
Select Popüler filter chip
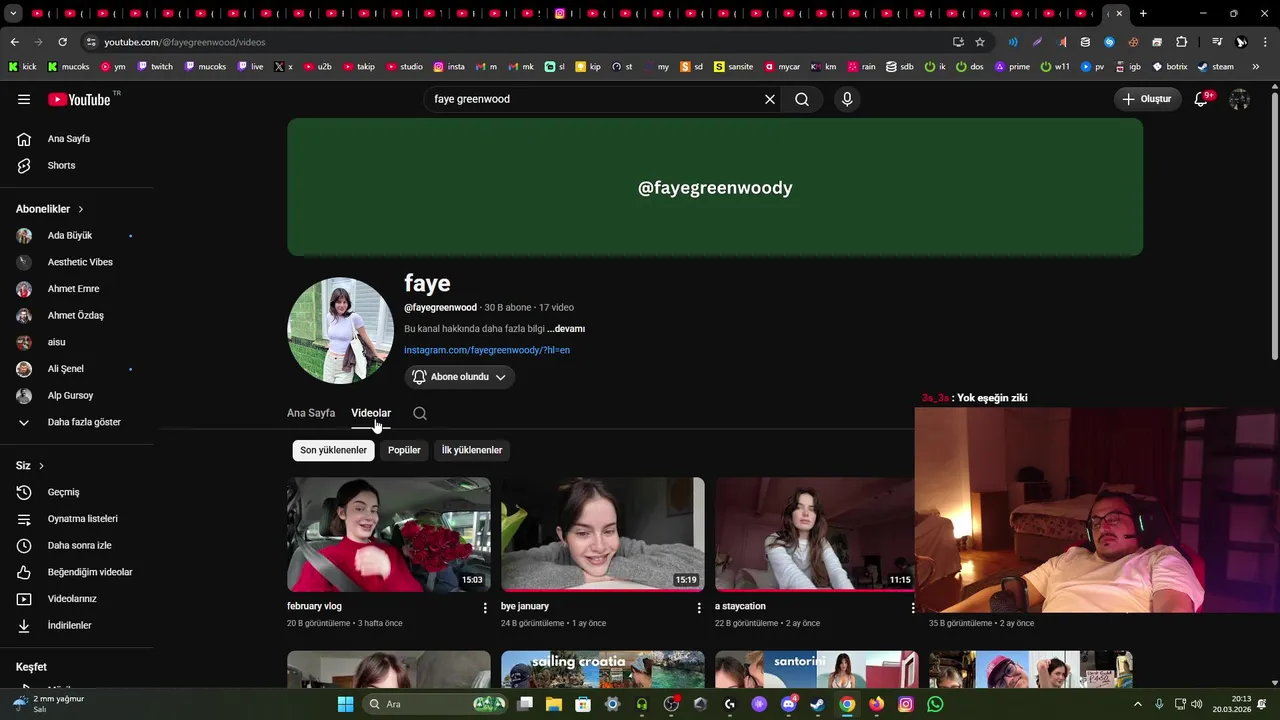coord(404,450)
